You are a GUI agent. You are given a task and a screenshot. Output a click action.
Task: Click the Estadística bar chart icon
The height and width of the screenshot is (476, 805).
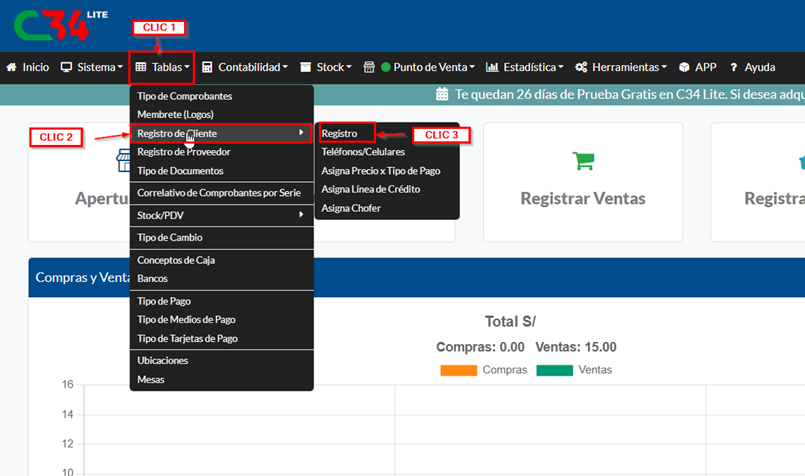(x=492, y=67)
